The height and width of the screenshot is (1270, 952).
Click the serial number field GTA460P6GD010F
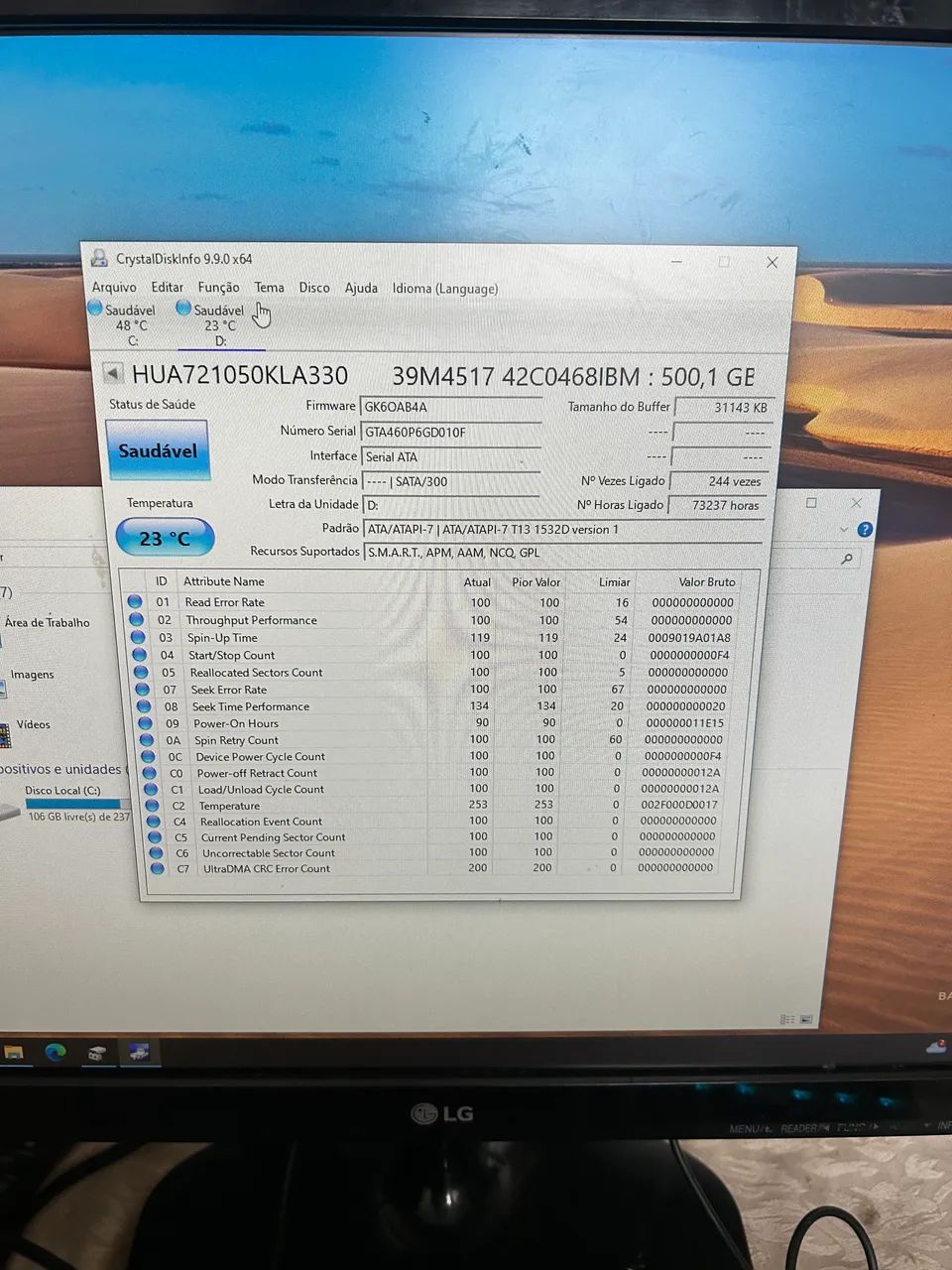point(451,432)
